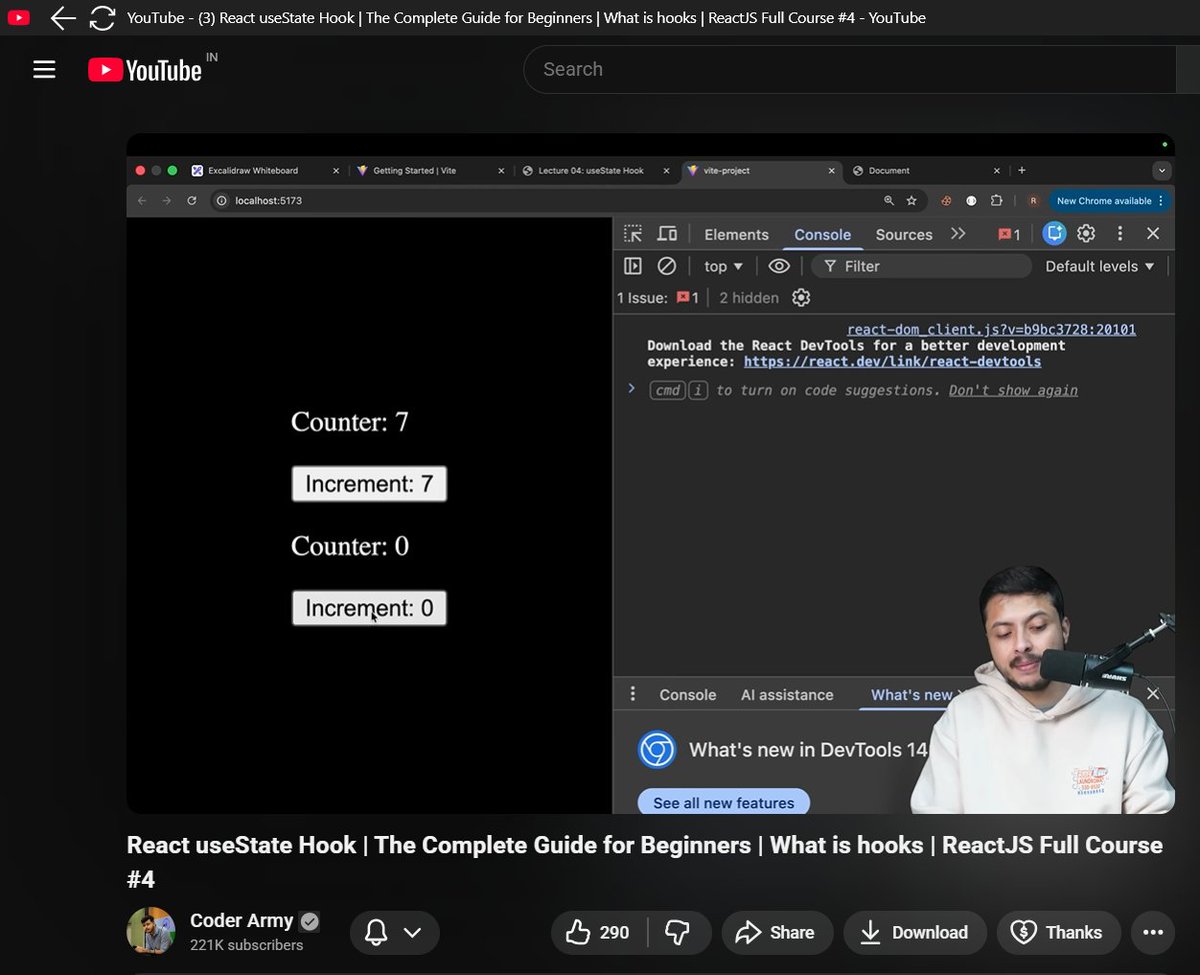Open DevTools settings gear

click(x=1086, y=233)
